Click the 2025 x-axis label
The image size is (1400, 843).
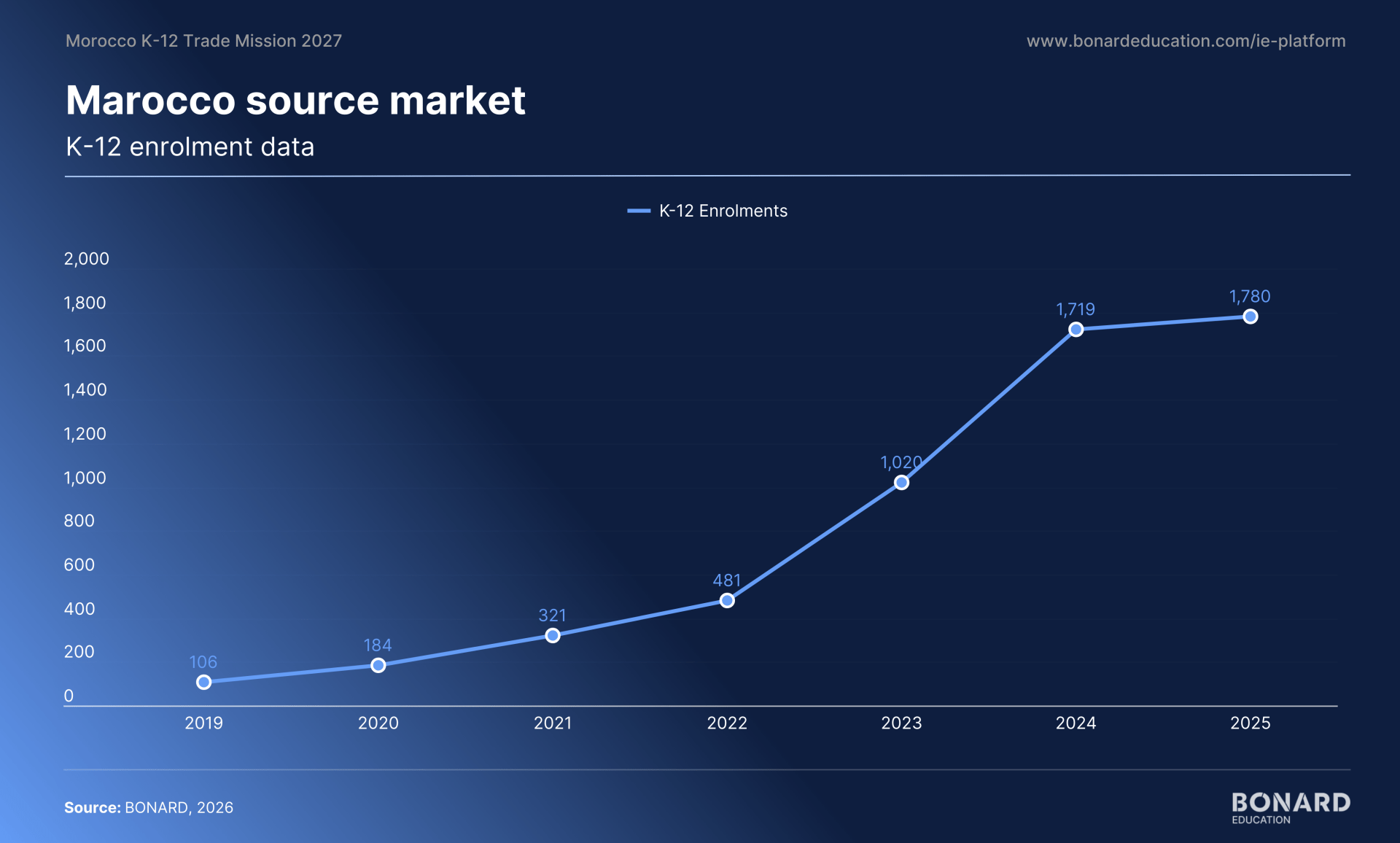pyautogui.click(x=1251, y=723)
